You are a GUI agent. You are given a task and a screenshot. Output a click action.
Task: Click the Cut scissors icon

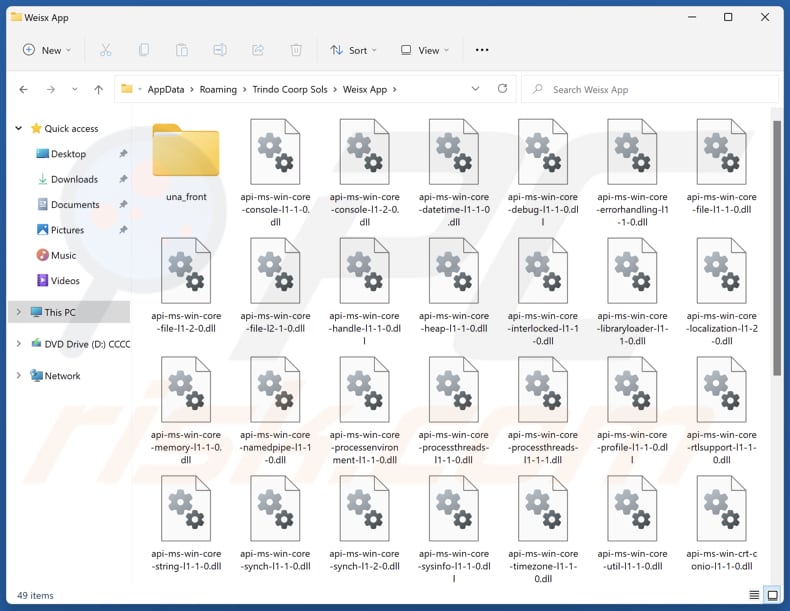pos(105,50)
